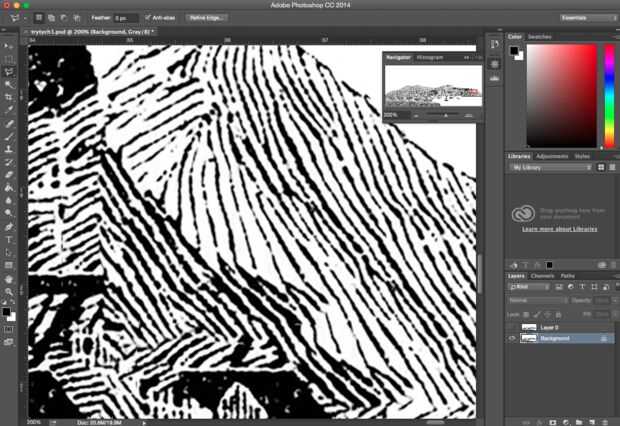The width and height of the screenshot is (620, 426).
Task: Switch to the Channels tab
Action: click(x=542, y=276)
